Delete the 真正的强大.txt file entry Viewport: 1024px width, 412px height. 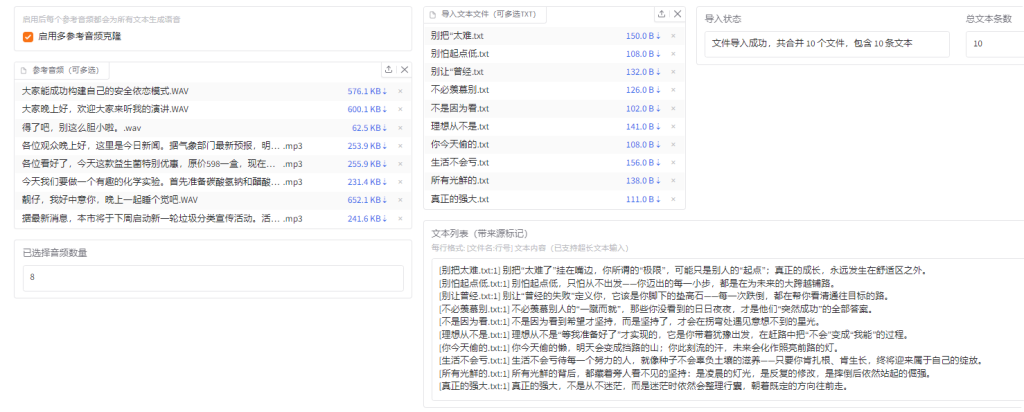tap(673, 199)
